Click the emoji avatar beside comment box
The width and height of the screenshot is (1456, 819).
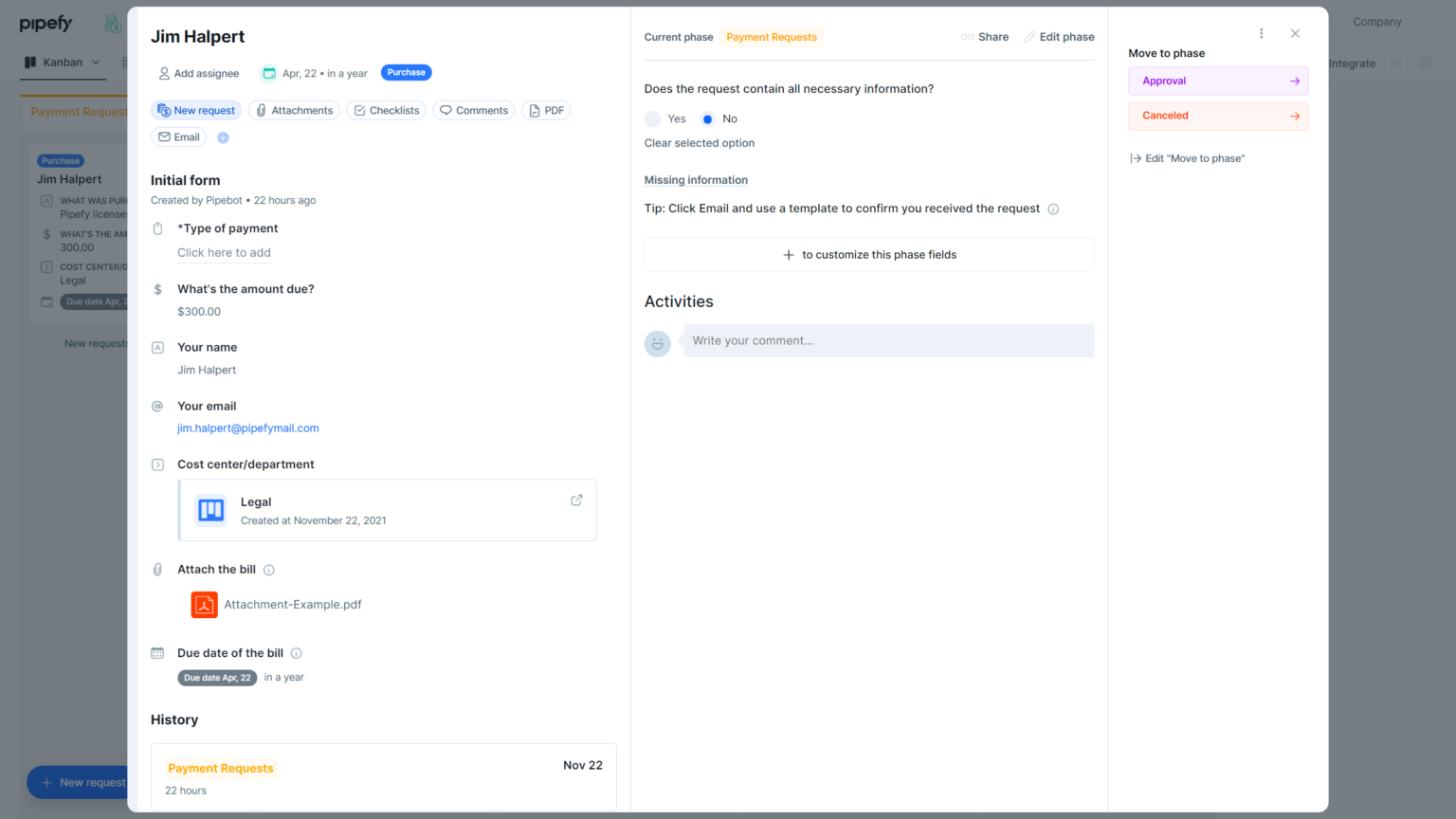tap(658, 343)
